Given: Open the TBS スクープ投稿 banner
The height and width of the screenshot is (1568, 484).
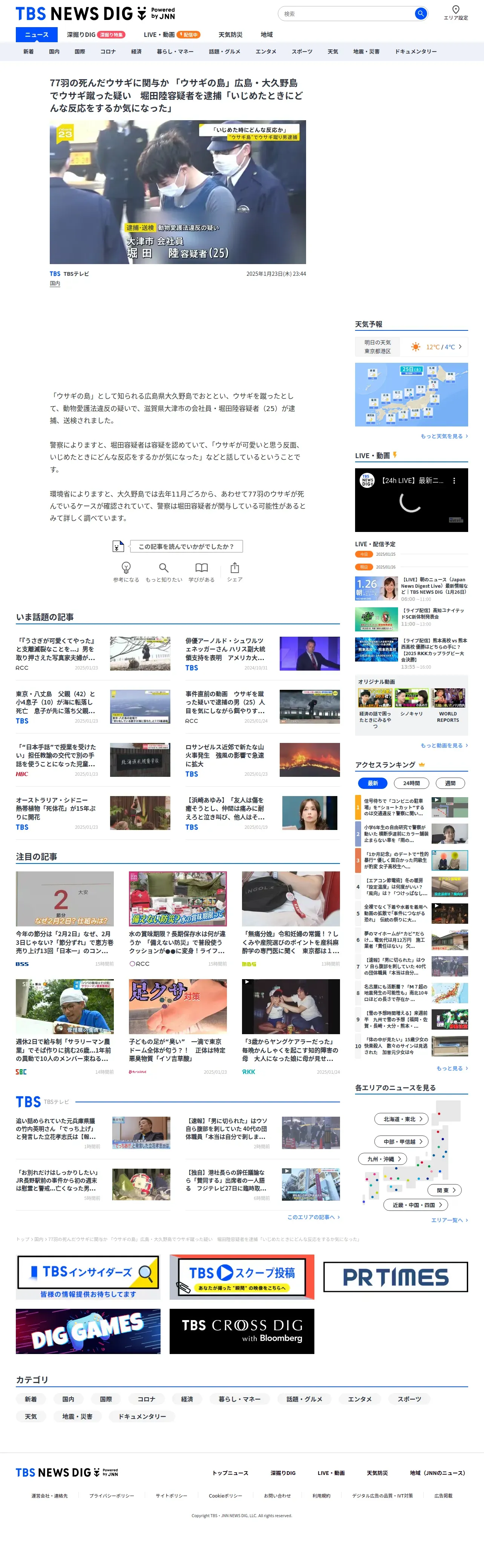Looking at the screenshot, I should [x=242, y=1277].
